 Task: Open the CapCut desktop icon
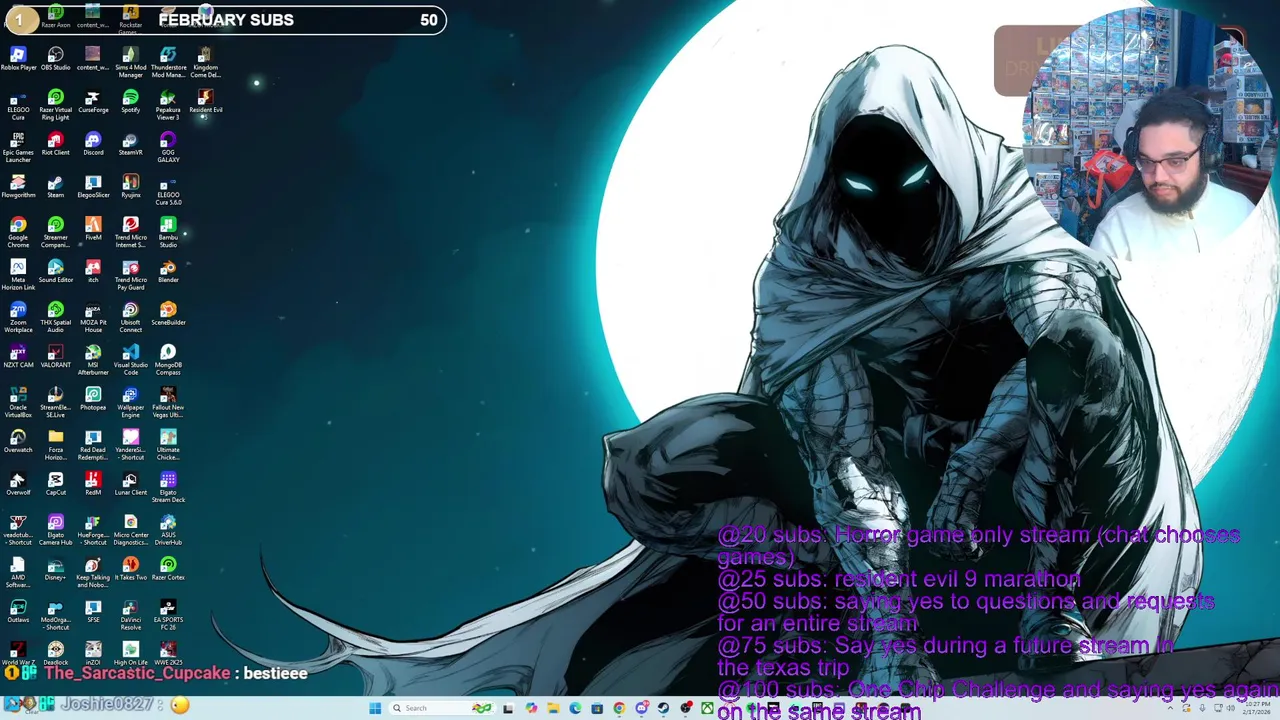pos(55,484)
